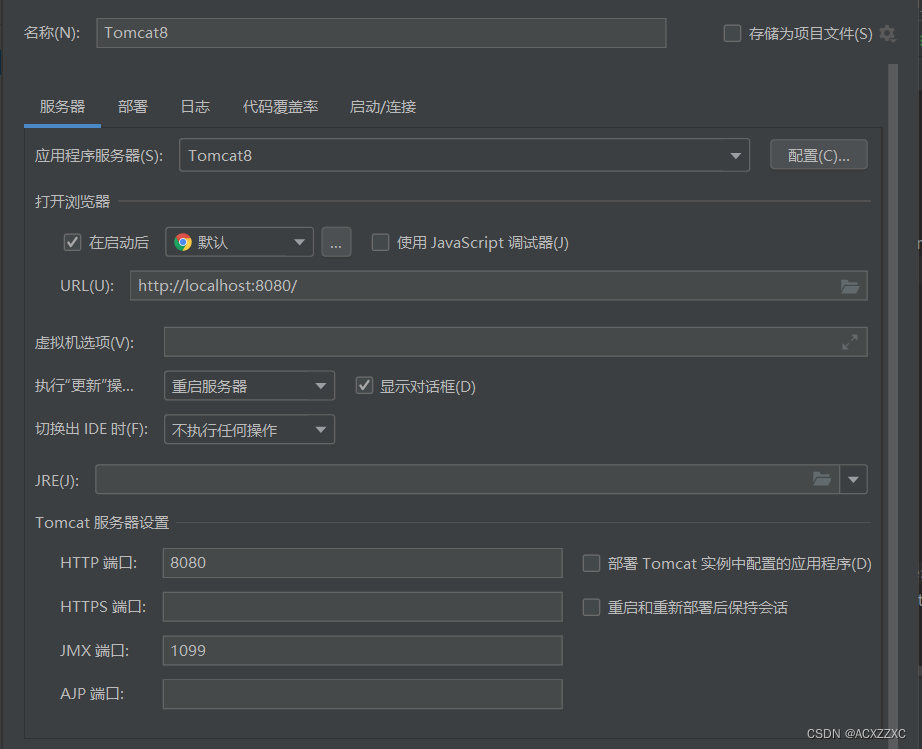Select the 服务器 tab
This screenshot has width=922, height=749.
[62, 106]
